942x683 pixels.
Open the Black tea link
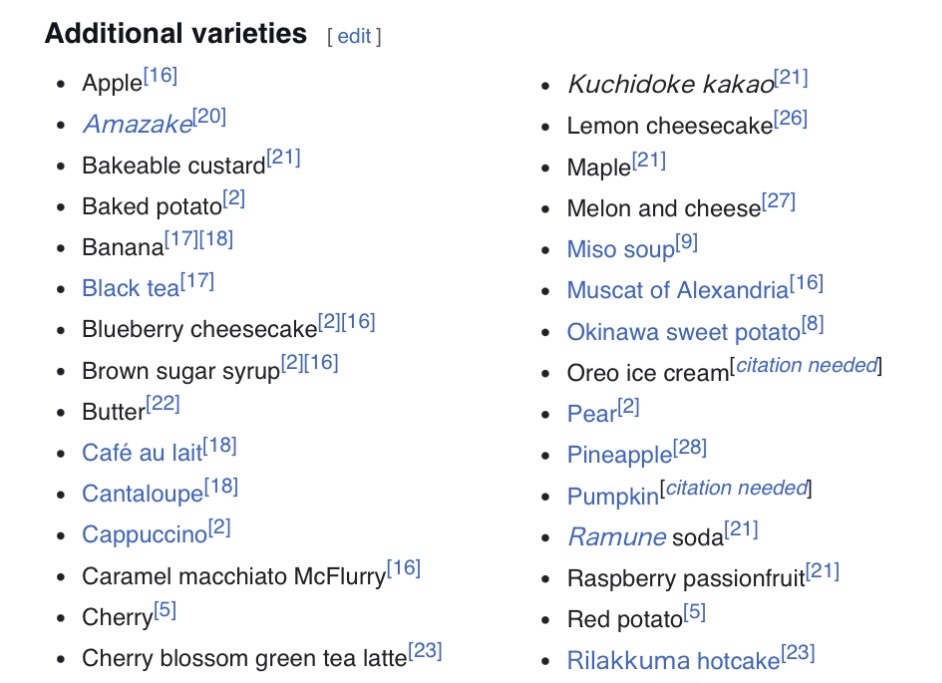(x=130, y=289)
